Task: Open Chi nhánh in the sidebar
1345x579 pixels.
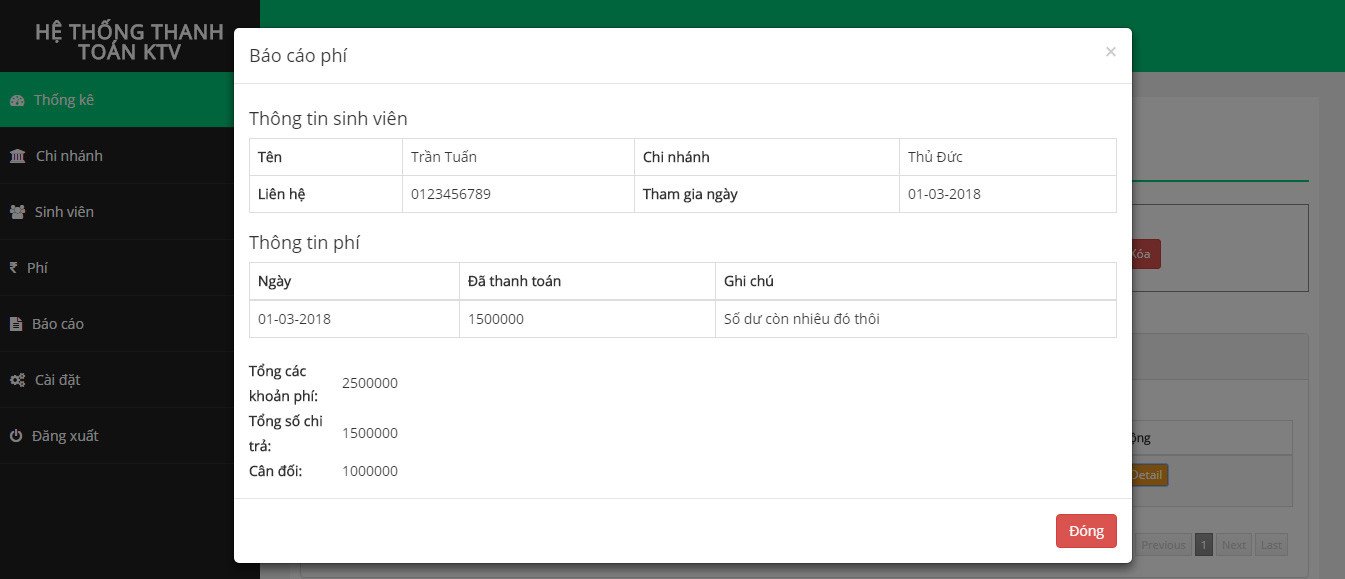Action: click(130, 156)
